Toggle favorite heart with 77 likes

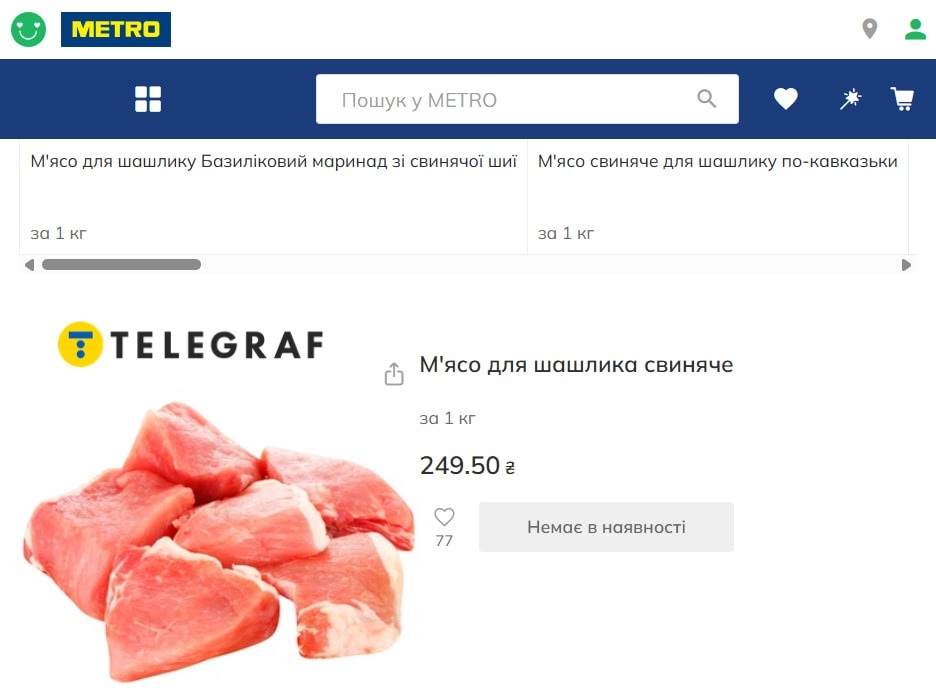pos(444,517)
